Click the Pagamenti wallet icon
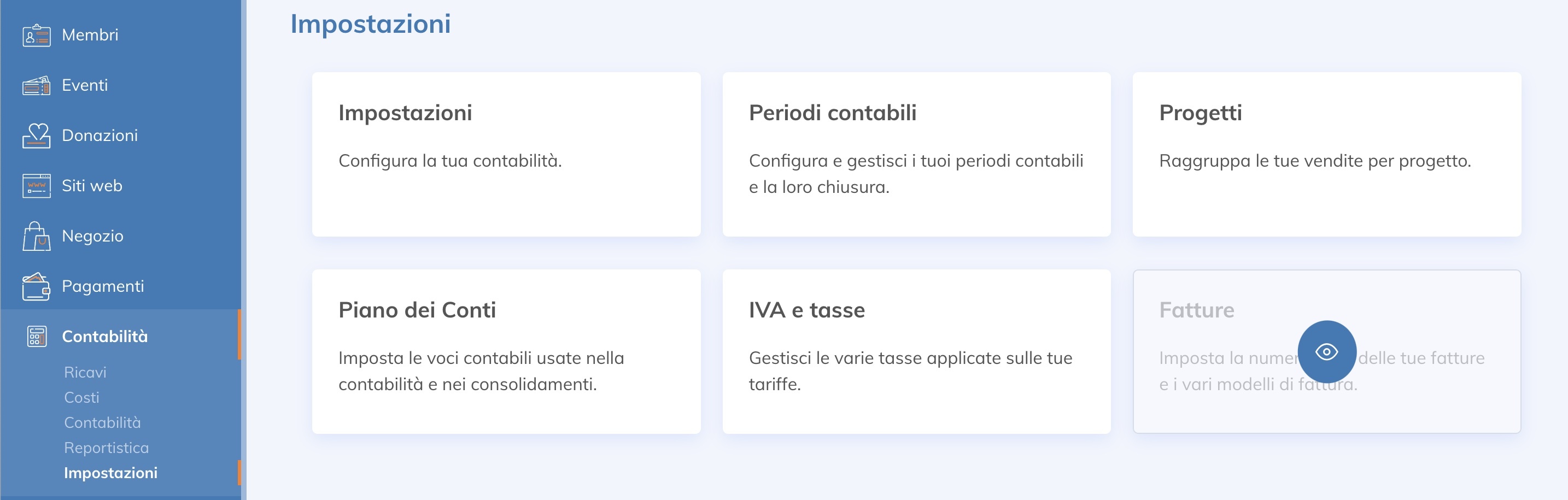Screen dimensions: 1568x500 pyautogui.click(x=37, y=286)
